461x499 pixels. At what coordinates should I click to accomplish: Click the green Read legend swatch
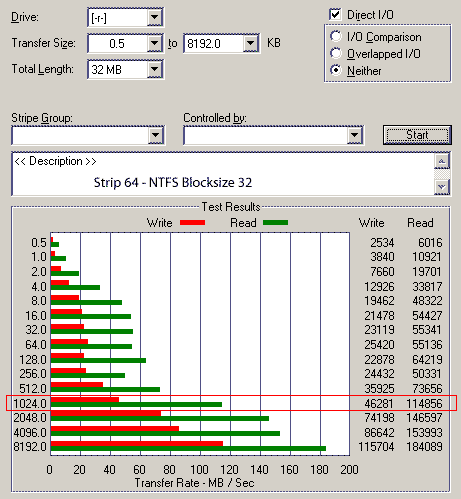(x=275, y=223)
